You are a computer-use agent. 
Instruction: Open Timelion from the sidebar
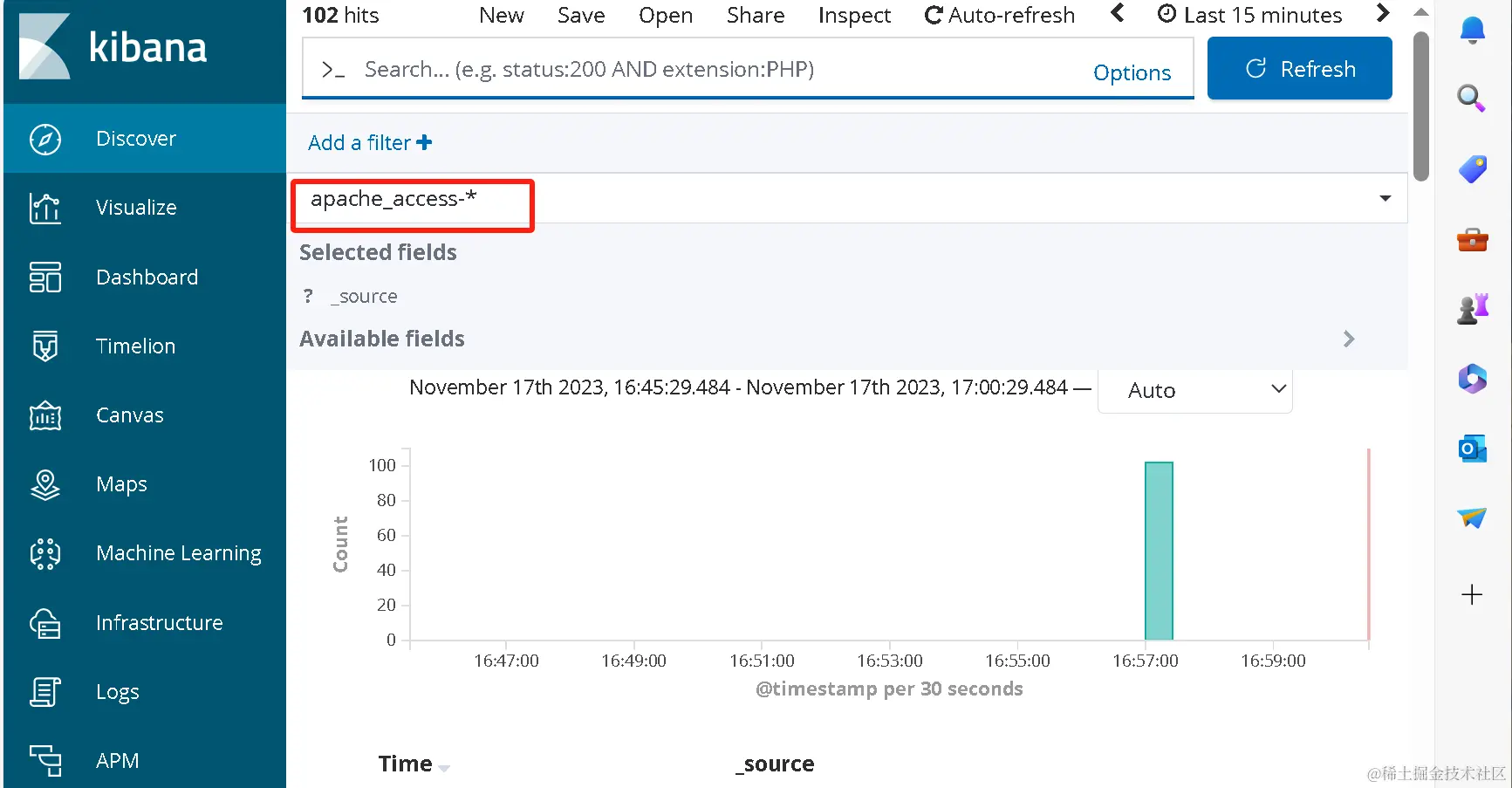pyautogui.click(x=136, y=346)
